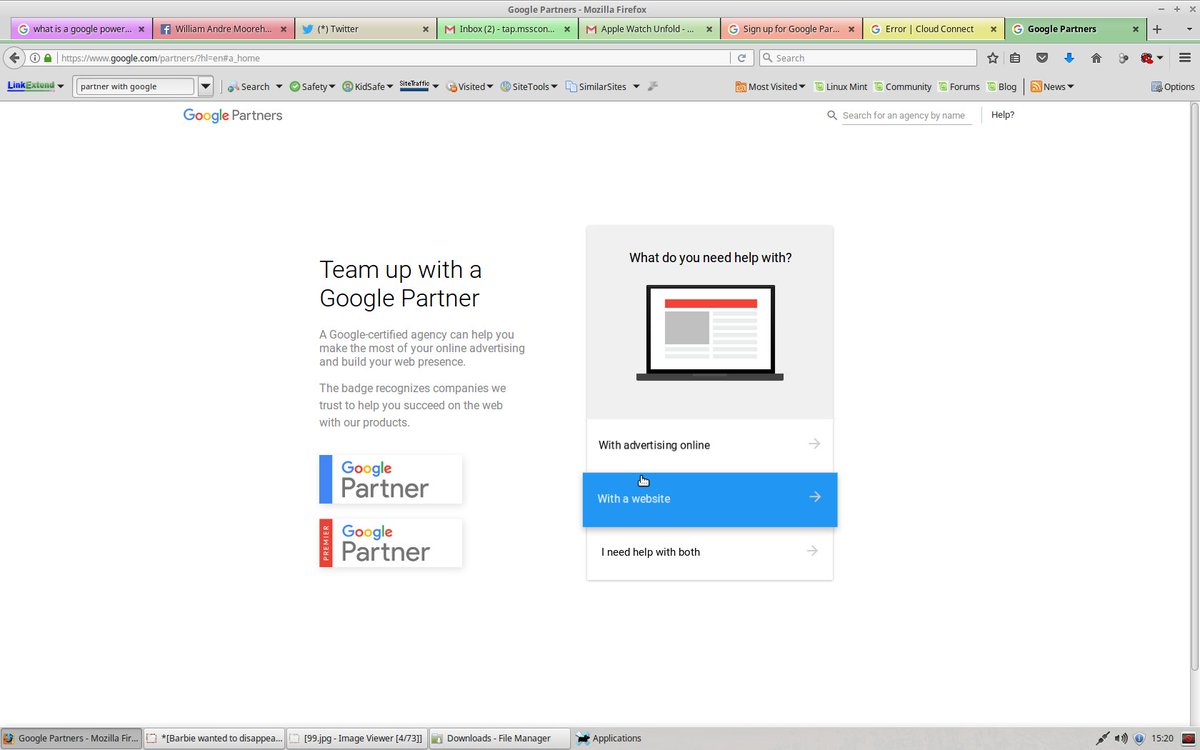Screen dimensions: 1200x750
Task: Click the Firefox search bar
Action: pyautogui.click(x=868, y=58)
